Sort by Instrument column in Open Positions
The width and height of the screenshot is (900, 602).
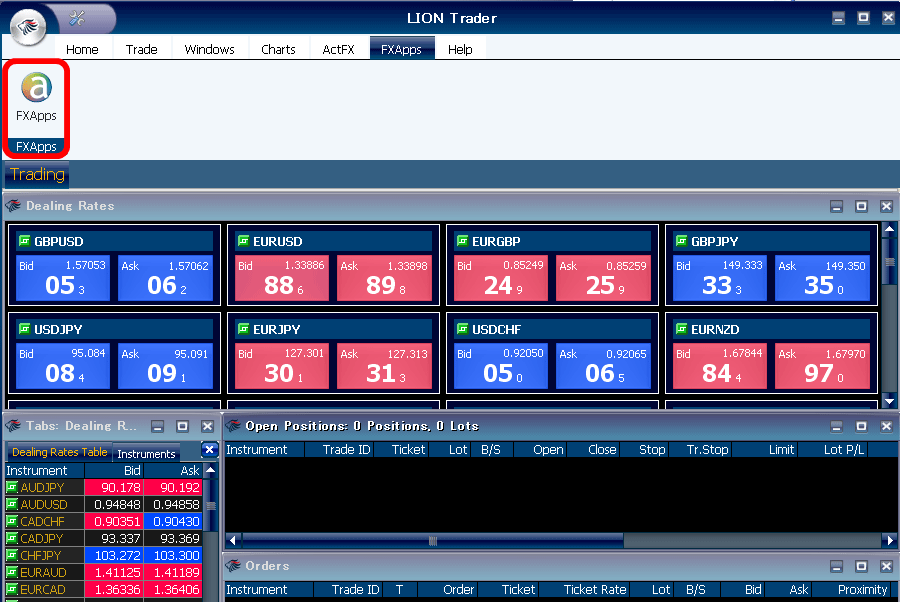(x=257, y=450)
